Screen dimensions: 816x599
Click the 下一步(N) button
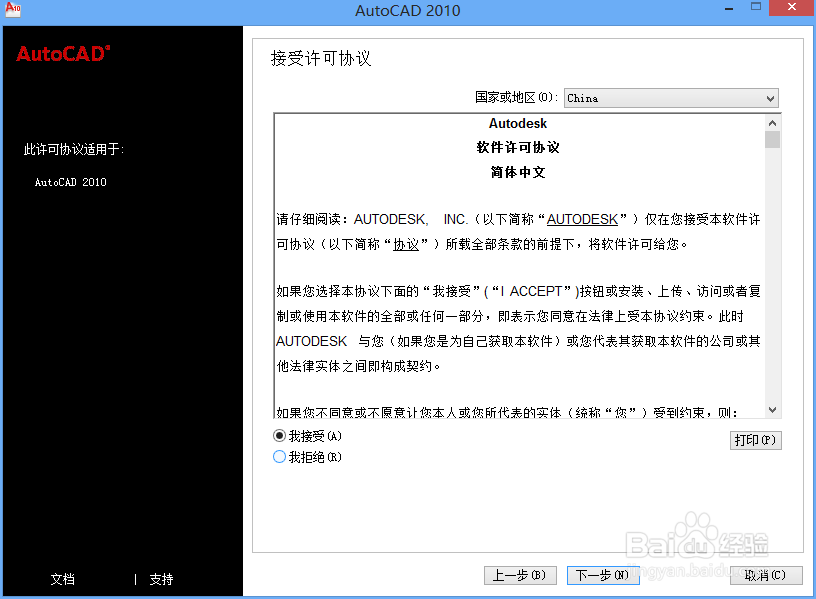tap(603, 576)
